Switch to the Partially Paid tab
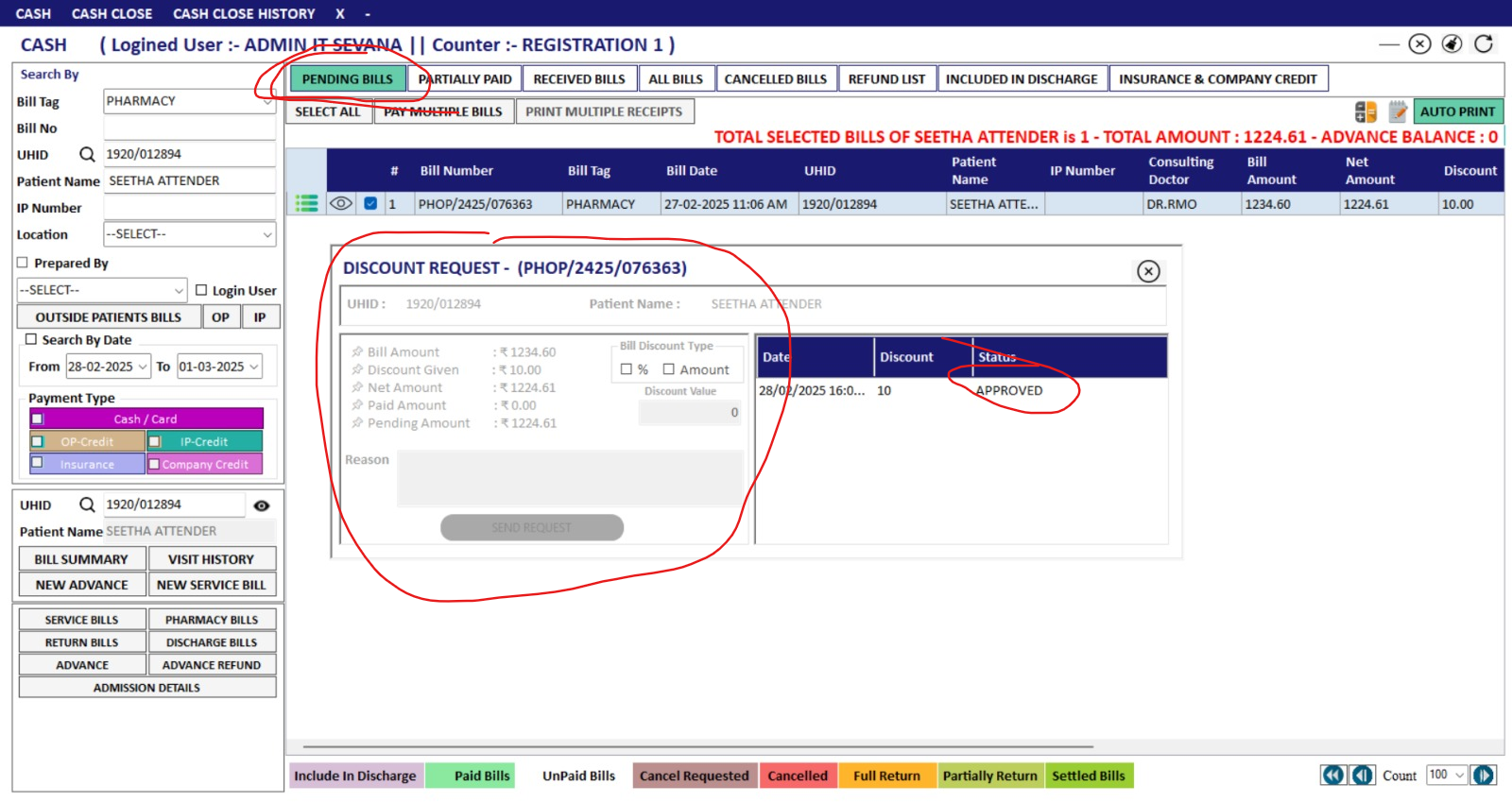This screenshot has height=803, width=1512. point(465,79)
